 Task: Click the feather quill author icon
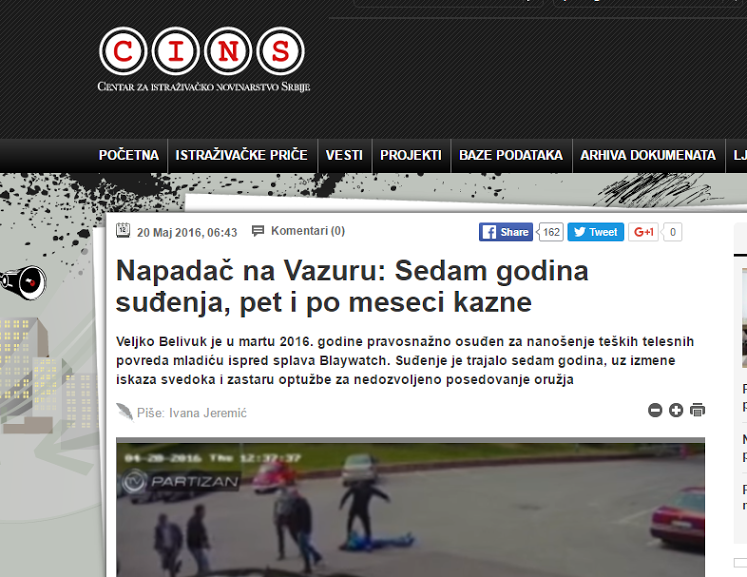pos(124,412)
